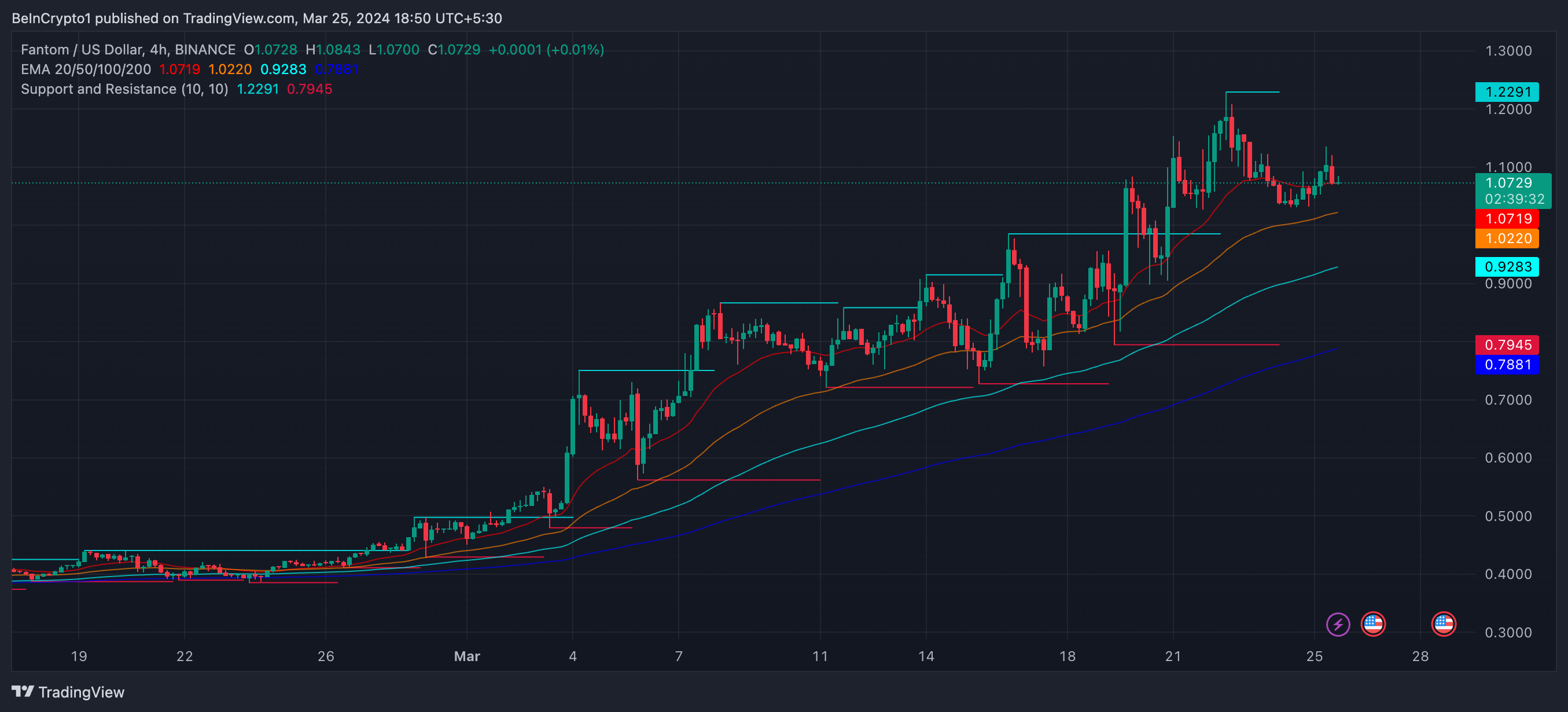Click the 02:39:32 candle countdown timer
Viewport: 1568px width, 712px height.
pos(1514,199)
